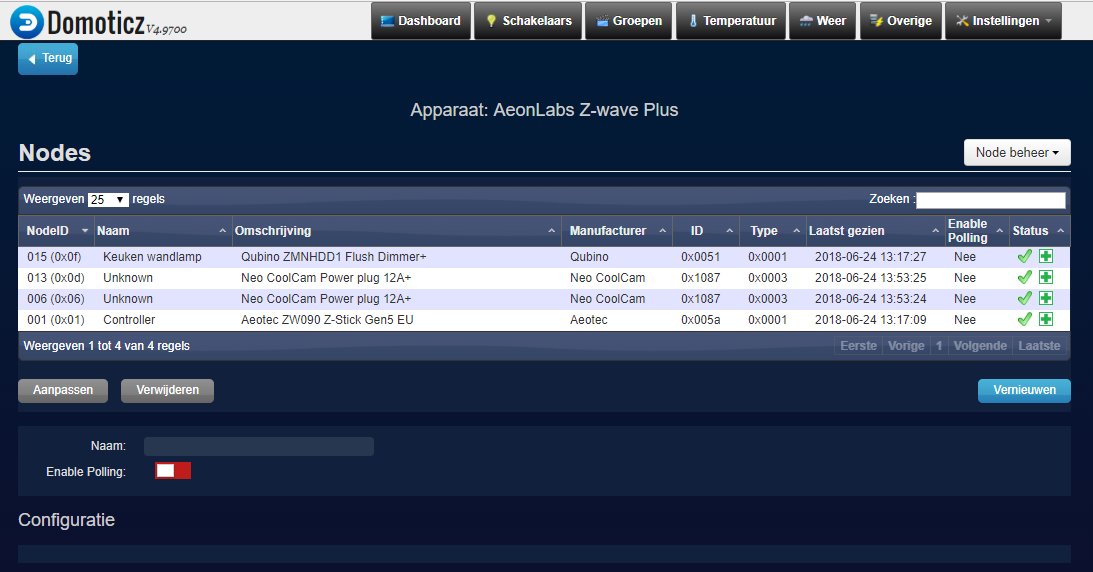Sort by ID column header

tap(705, 231)
